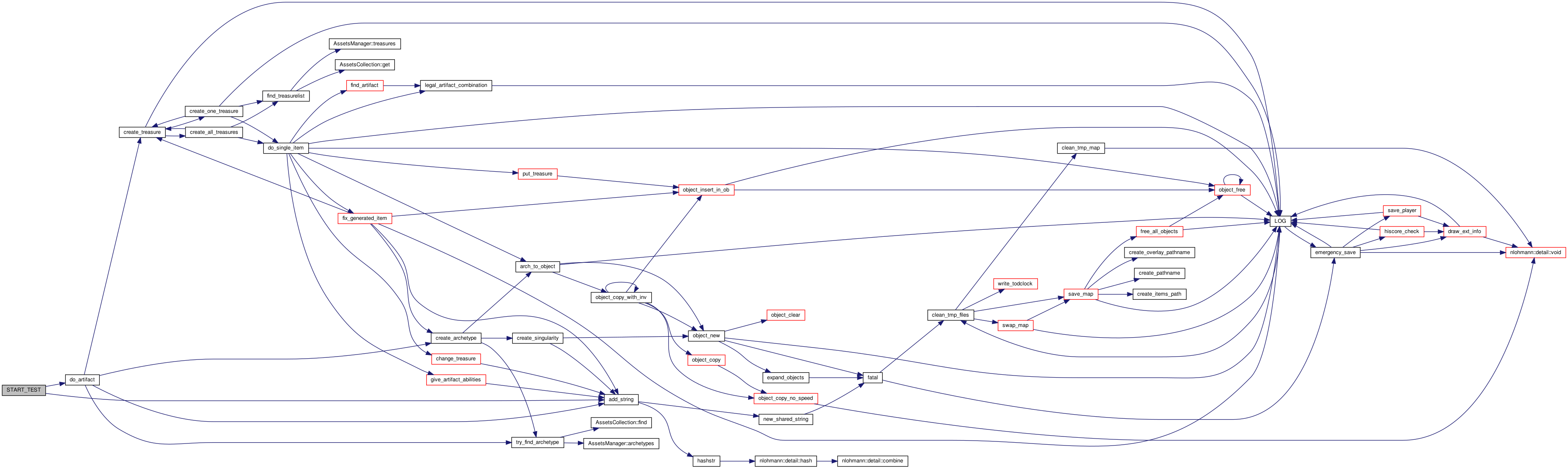Select the object_new node
Viewport: 1568px width, 469px height.
click(706, 336)
